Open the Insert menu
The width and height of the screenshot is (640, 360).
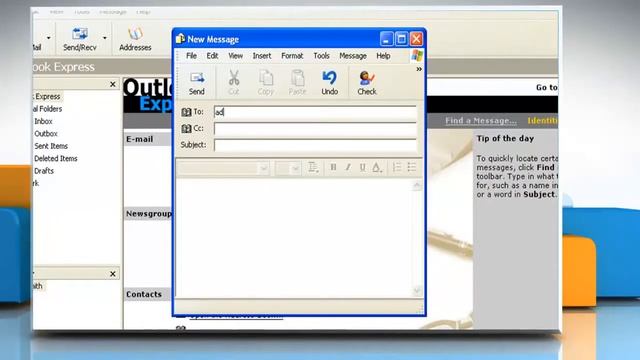click(x=262, y=56)
